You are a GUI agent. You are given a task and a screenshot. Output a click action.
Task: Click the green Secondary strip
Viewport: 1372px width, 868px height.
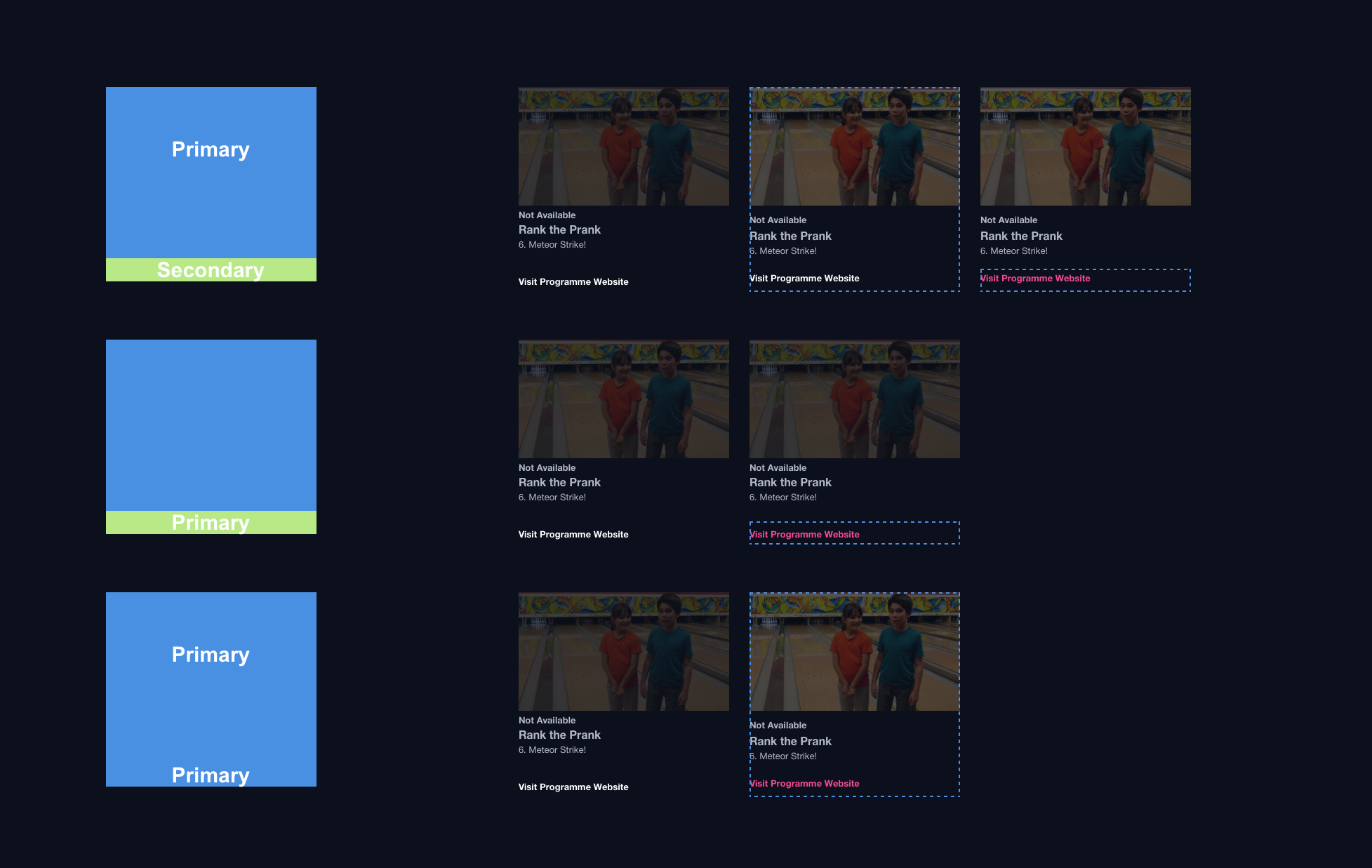[211, 270]
